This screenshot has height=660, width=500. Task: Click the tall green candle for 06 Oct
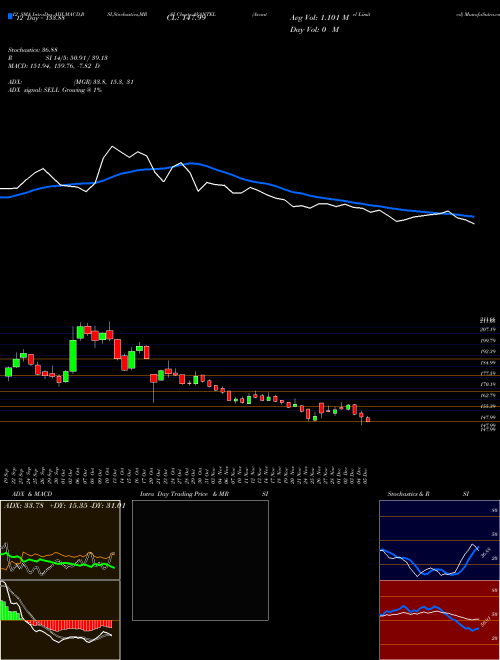tap(73, 356)
